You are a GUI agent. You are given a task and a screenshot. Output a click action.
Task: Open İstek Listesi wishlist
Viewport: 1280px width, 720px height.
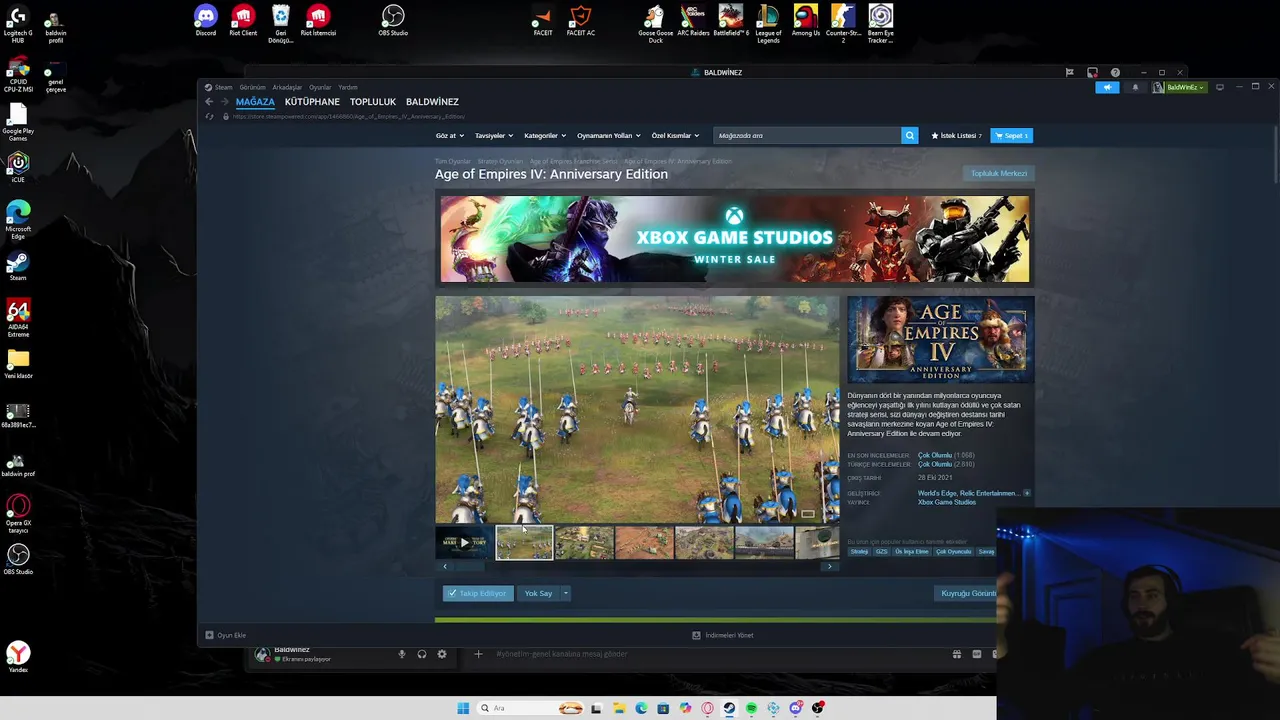[x=956, y=135]
